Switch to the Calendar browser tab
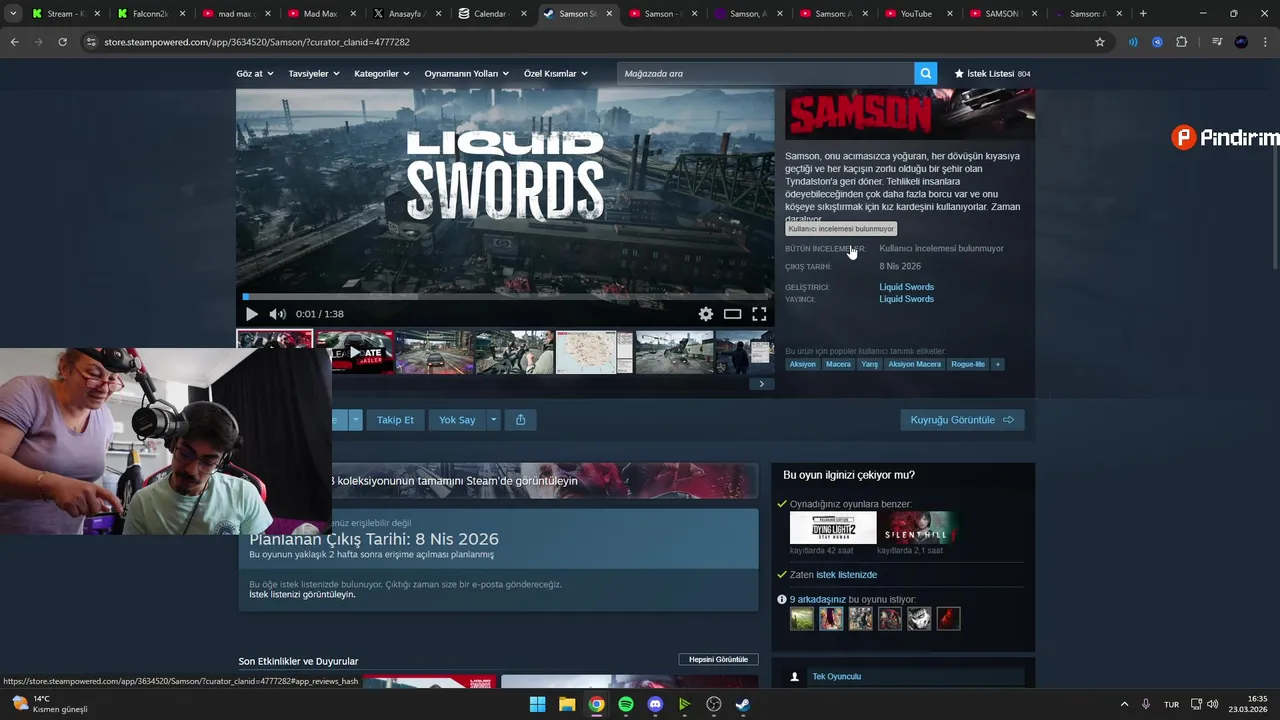The width and height of the screenshot is (1280, 720). pyautogui.click(x=490, y=14)
